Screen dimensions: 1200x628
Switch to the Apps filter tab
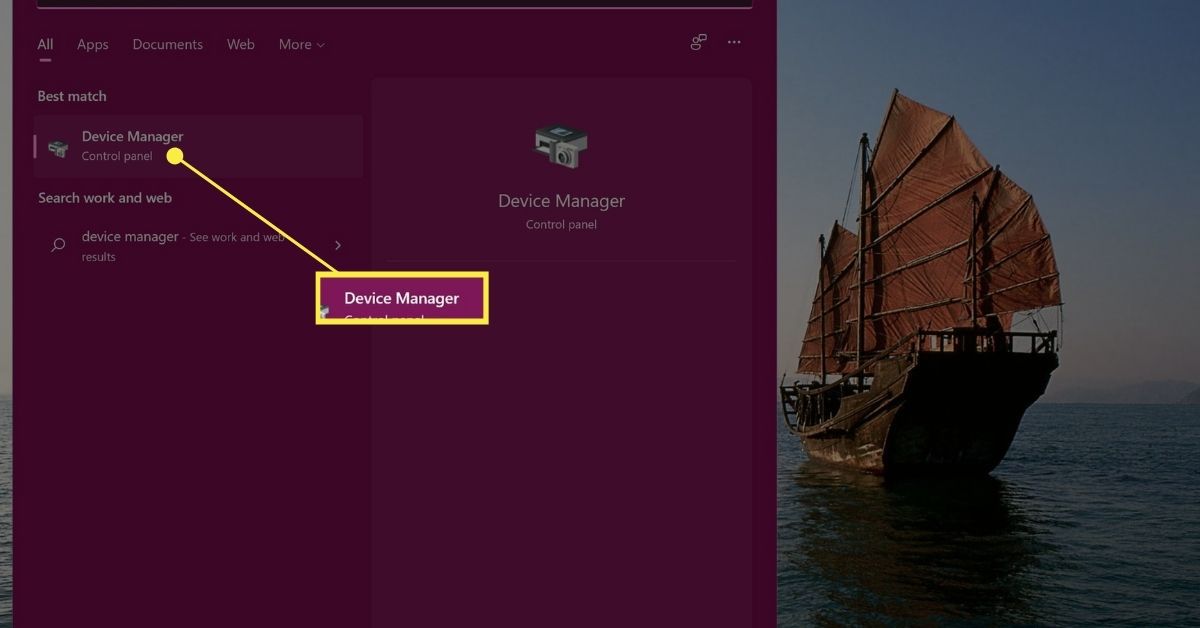[x=93, y=45]
